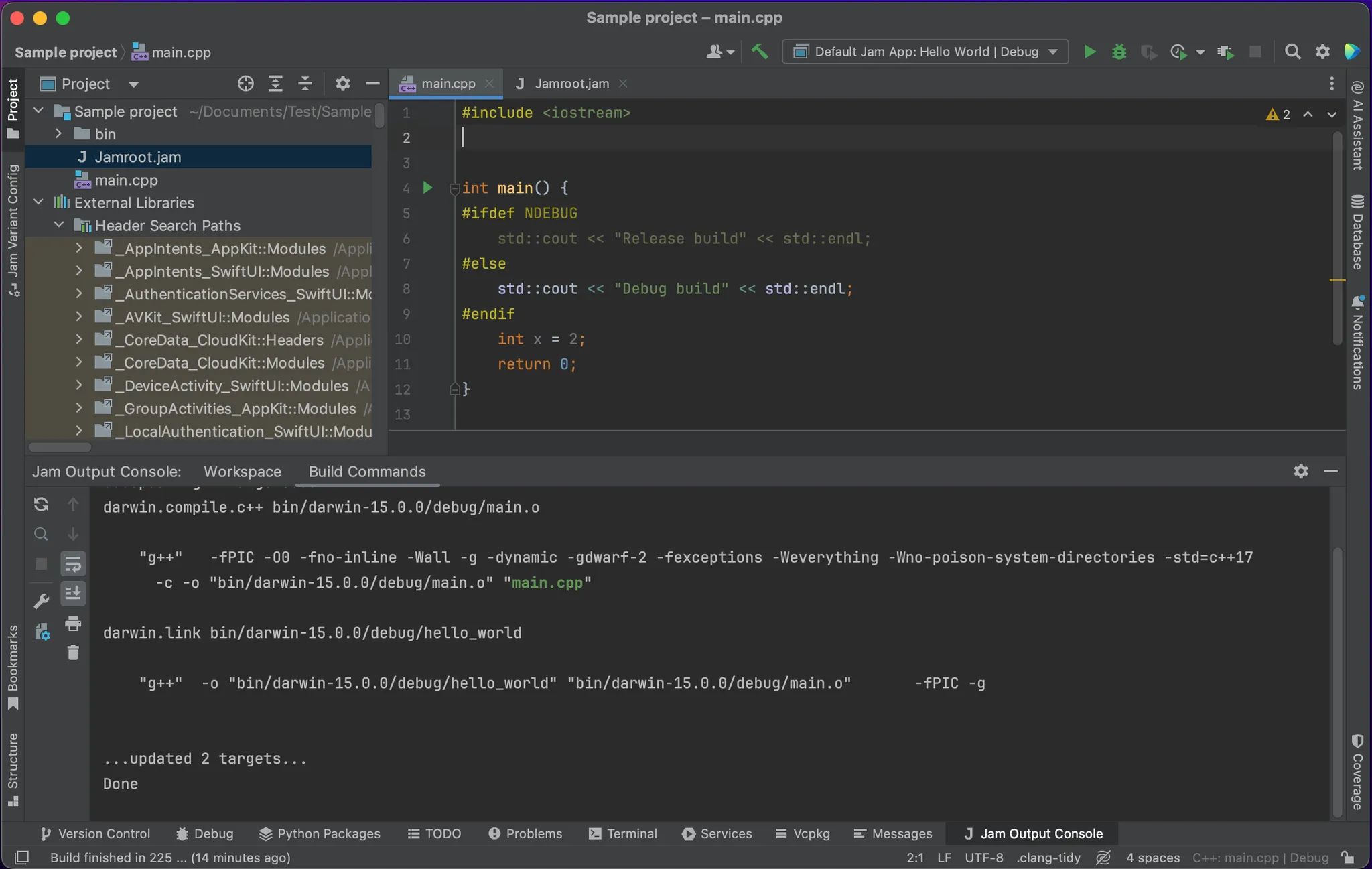Open Version Control tool window
This screenshot has height=869, width=1372.
(95, 833)
